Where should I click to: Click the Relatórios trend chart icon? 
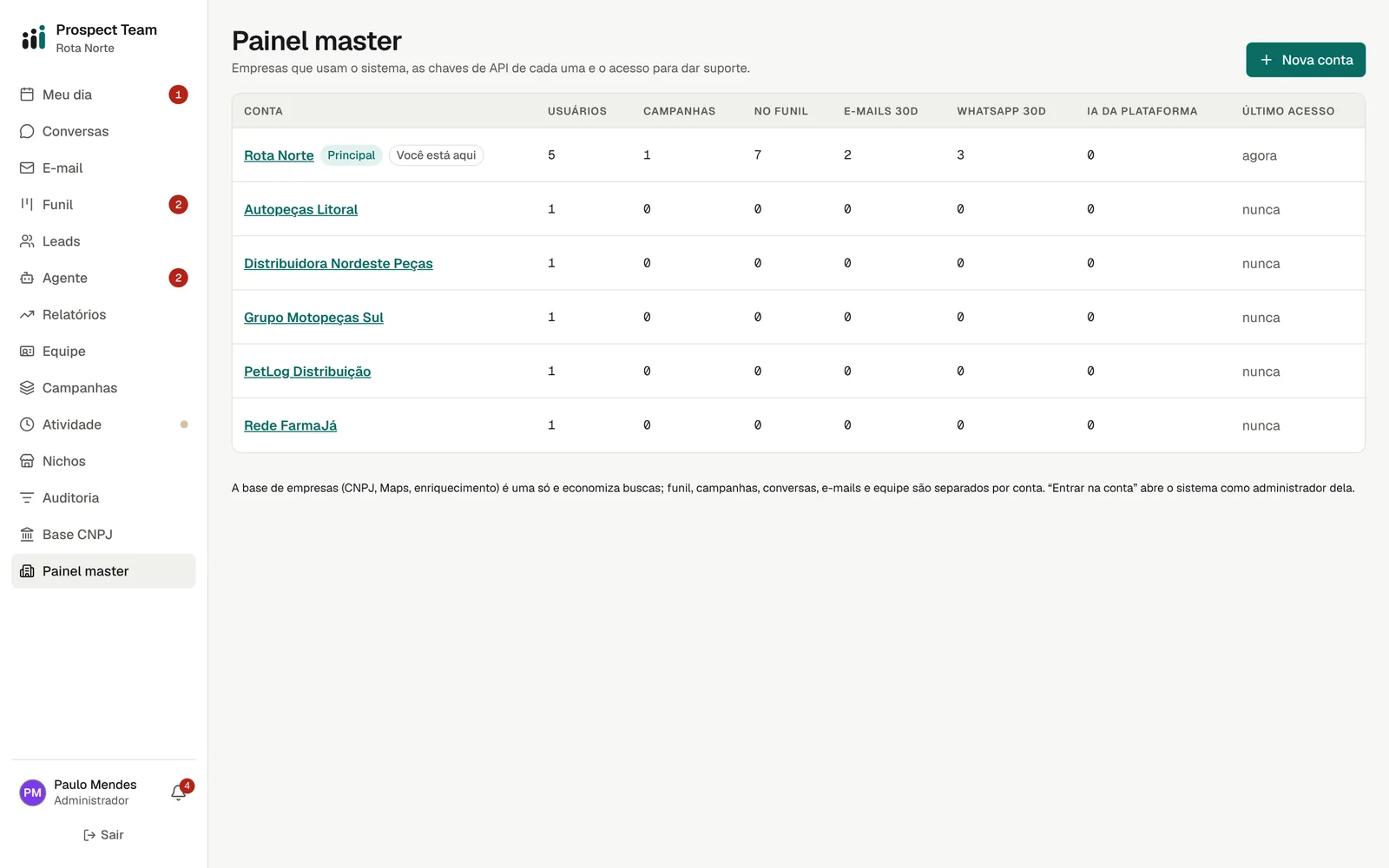pyautogui.click(x=27, y=314)
